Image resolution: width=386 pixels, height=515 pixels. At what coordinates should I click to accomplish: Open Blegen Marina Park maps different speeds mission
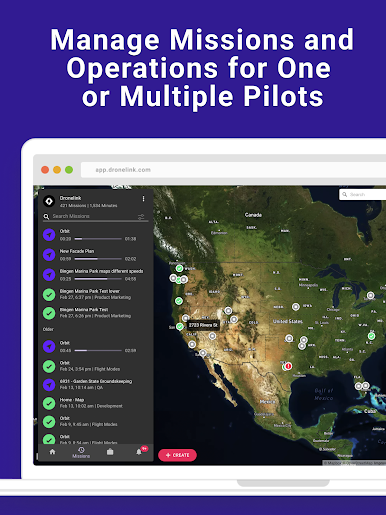(x=96, y=275)
